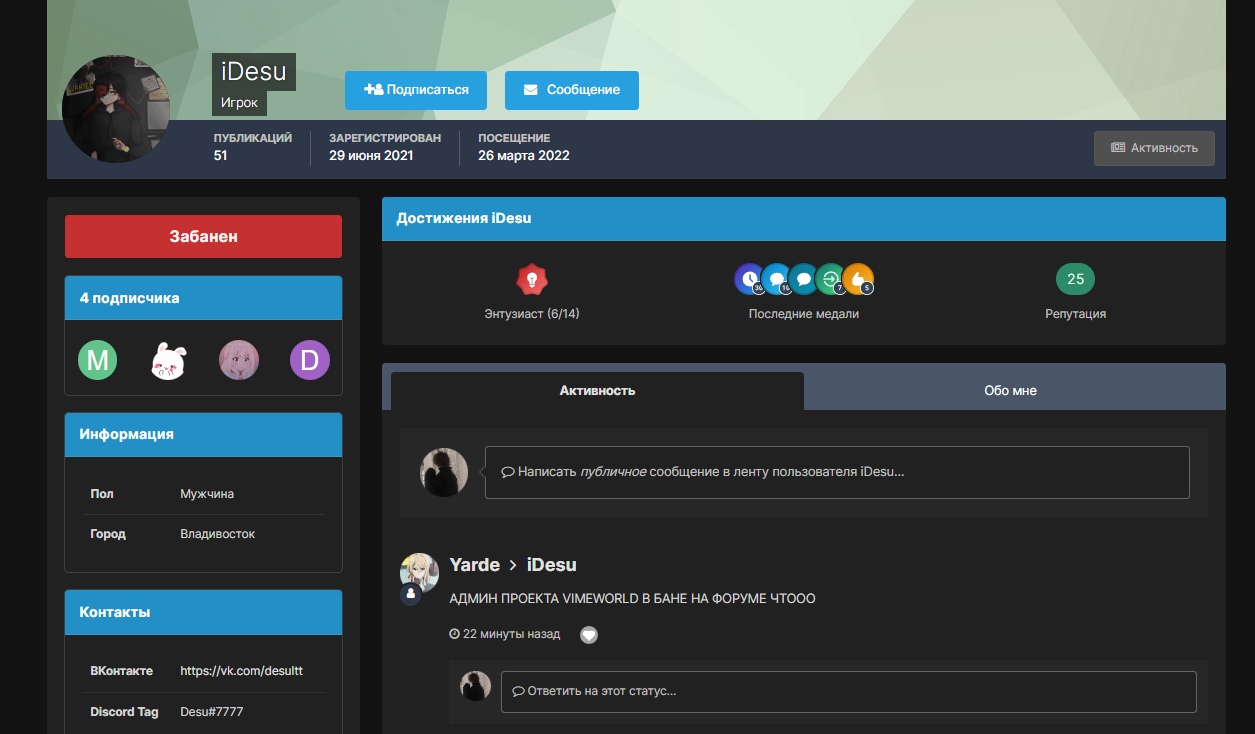Select the 'Активность' tab
Screen dimensions: 1255x734
[x=597, y=390]
